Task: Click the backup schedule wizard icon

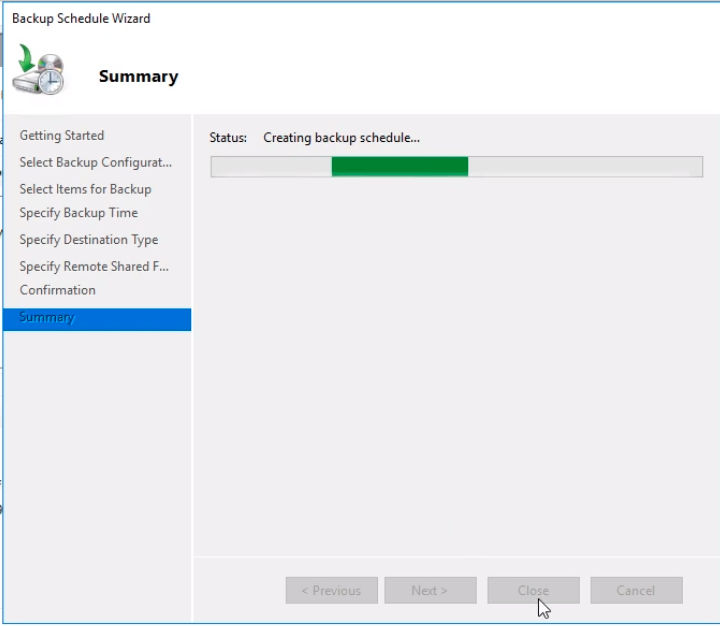Action: (x=39, y=69)
